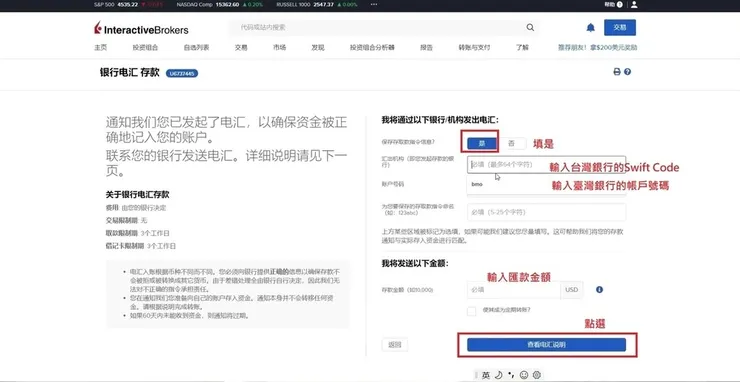Click the 英 input language indicator
740x382 pixels.
tap(486, 375)
